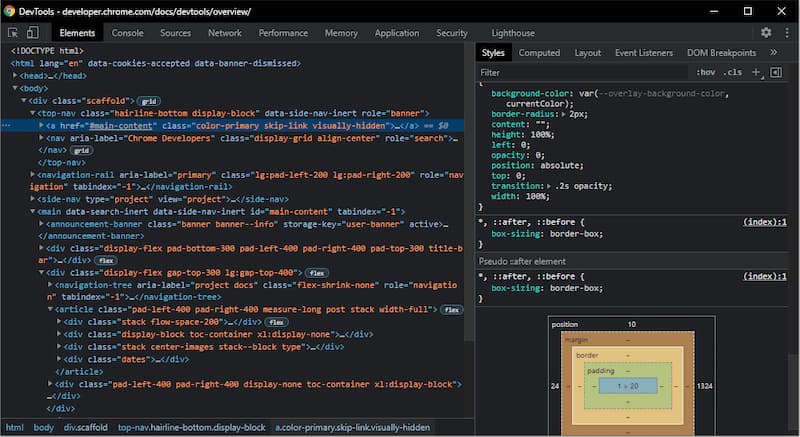Toggle the computed styles sidebar icon
The image size is (800, 437).
click(x=776, y=72)
